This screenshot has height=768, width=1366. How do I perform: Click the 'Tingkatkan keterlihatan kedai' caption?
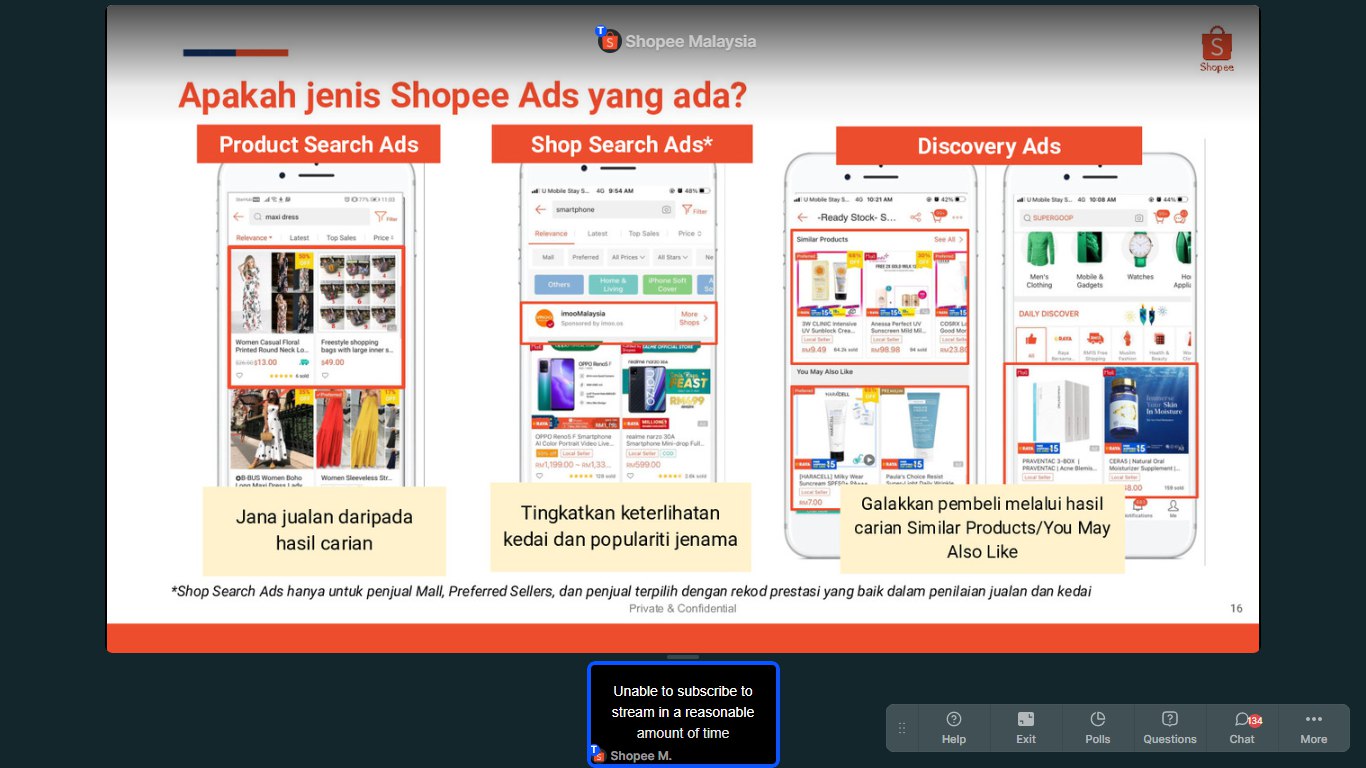(x=620, y=526)
